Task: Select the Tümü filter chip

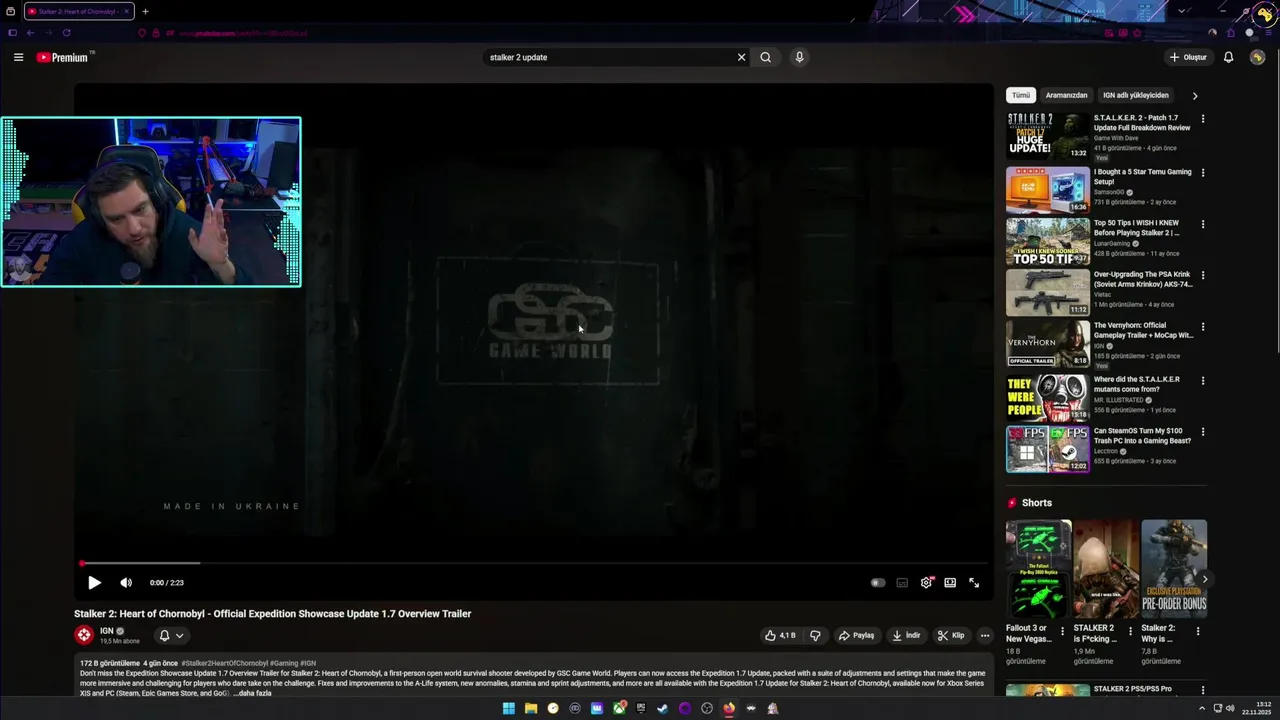Action: [1020, 95]
